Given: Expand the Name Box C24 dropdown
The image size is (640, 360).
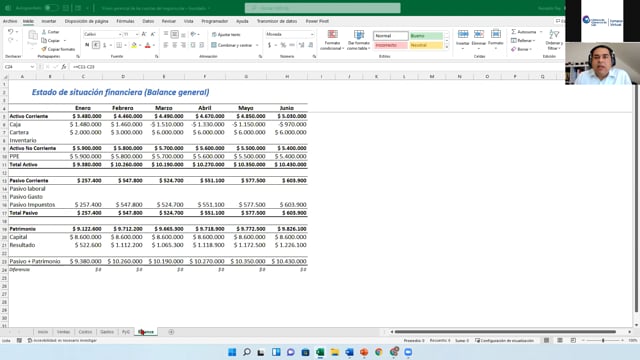Looking at the screenshot, I should tap(32, 67).
